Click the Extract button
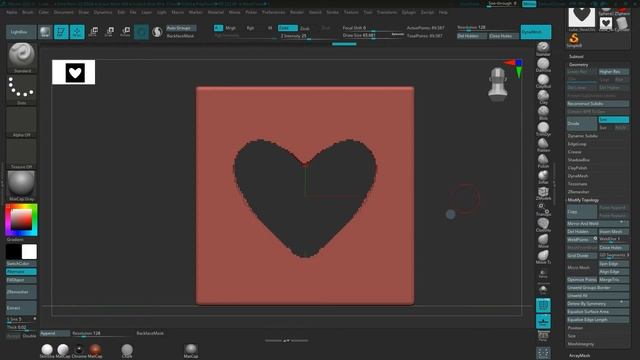This screenshot has width=640, height=360. (21, 308)
